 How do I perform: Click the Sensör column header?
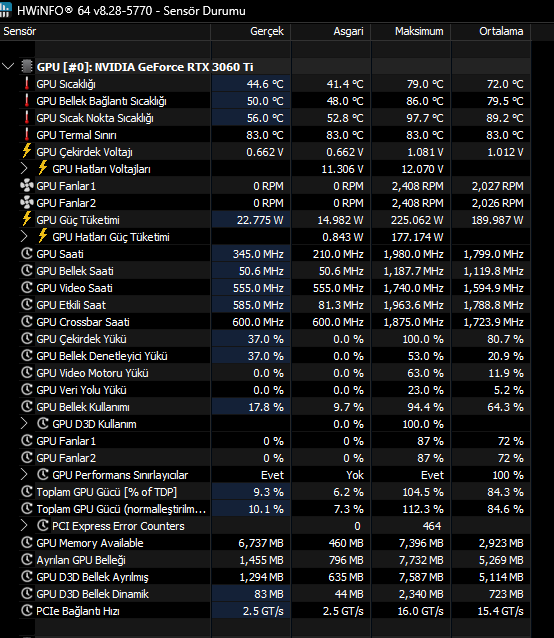105,31
